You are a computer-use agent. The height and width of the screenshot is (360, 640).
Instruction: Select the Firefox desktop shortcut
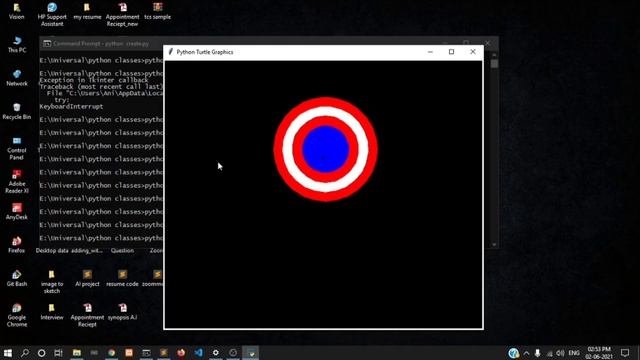pyautogui.click(x=17, y=245)
